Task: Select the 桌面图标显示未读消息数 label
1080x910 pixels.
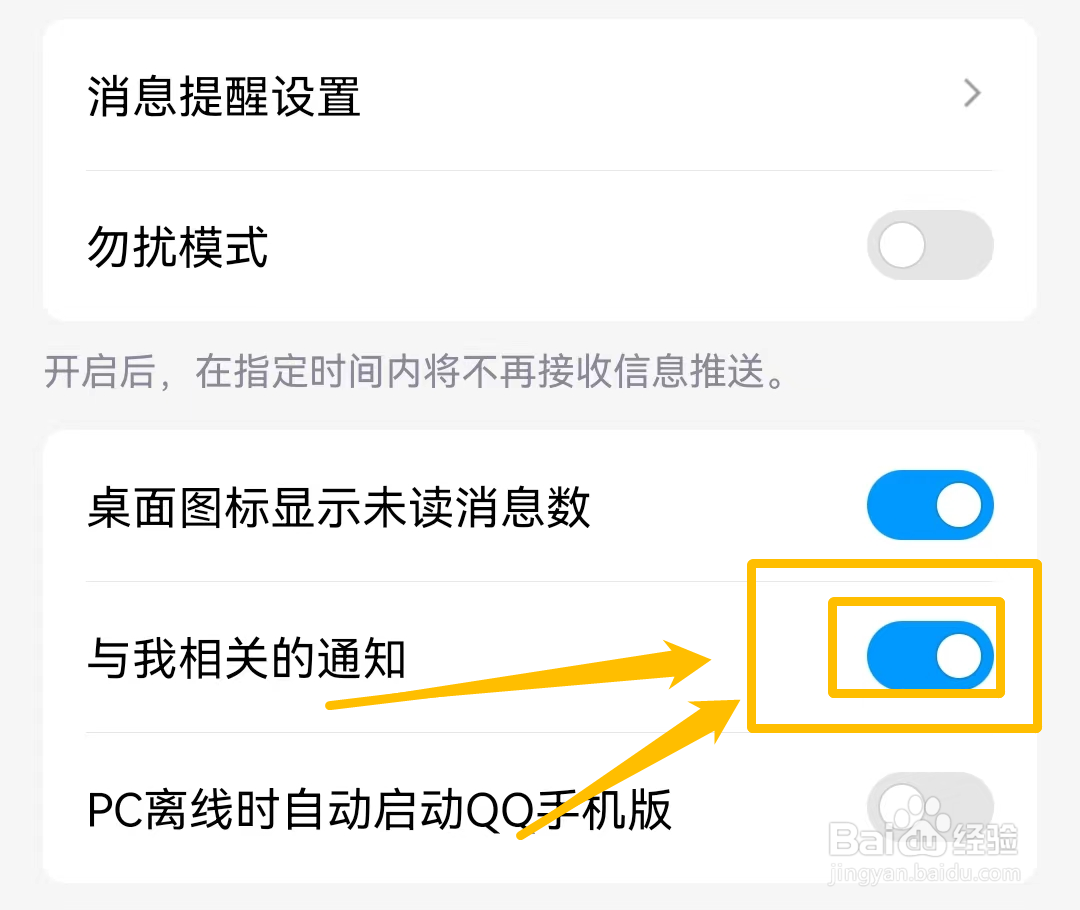Action: 339,508
